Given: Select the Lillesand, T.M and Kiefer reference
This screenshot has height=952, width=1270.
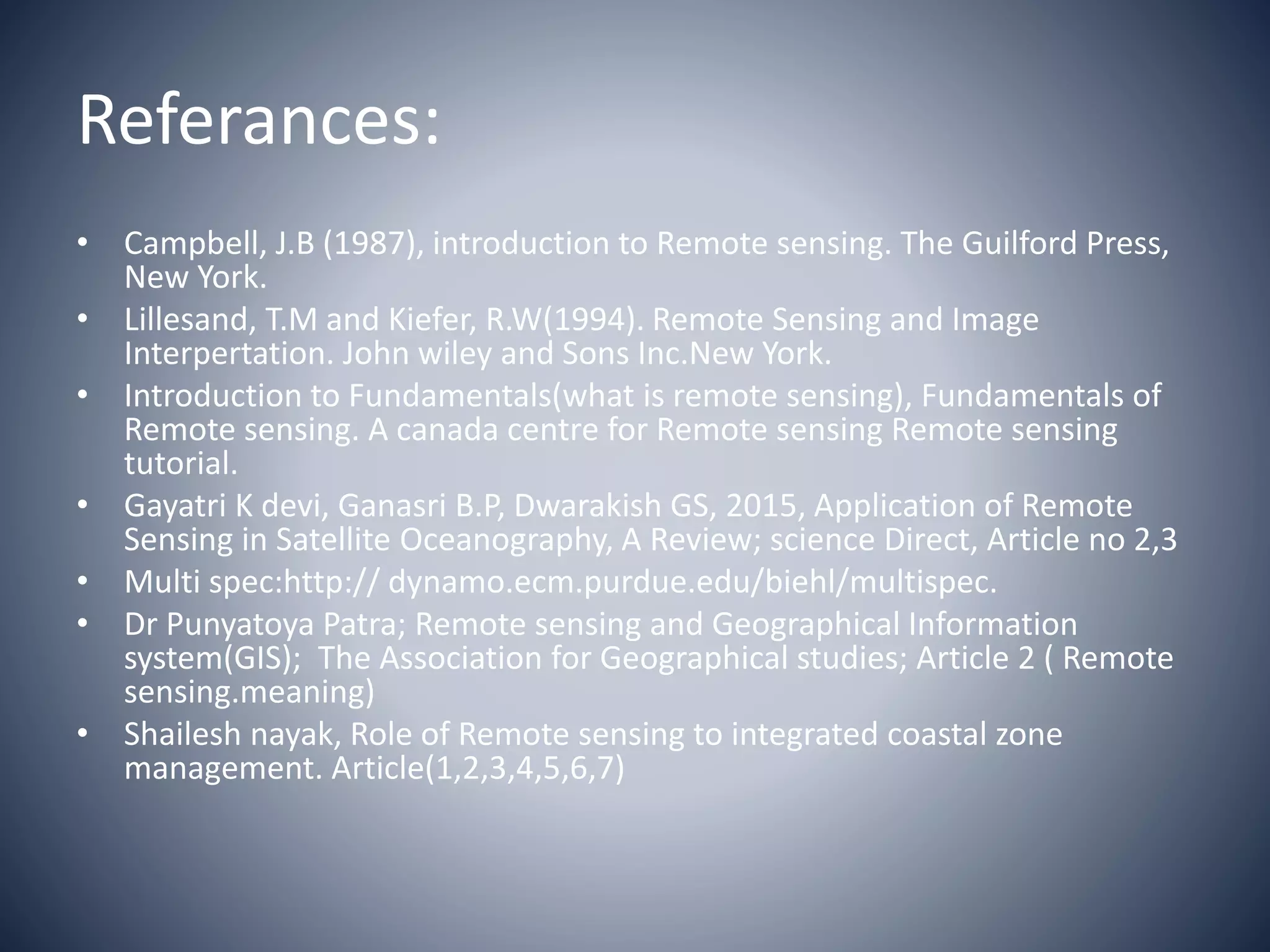Looking at the screenshot, I should pyautogui.click(x=581, y=337).
